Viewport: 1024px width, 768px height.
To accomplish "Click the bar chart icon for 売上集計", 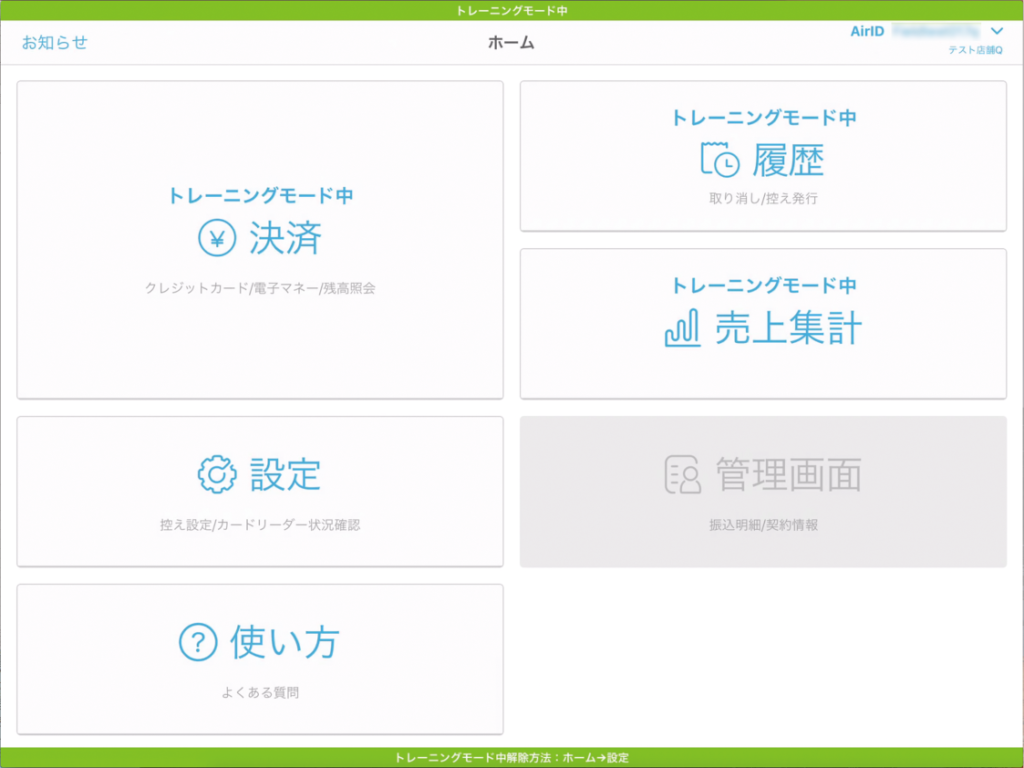I will [x=683, y=329].
